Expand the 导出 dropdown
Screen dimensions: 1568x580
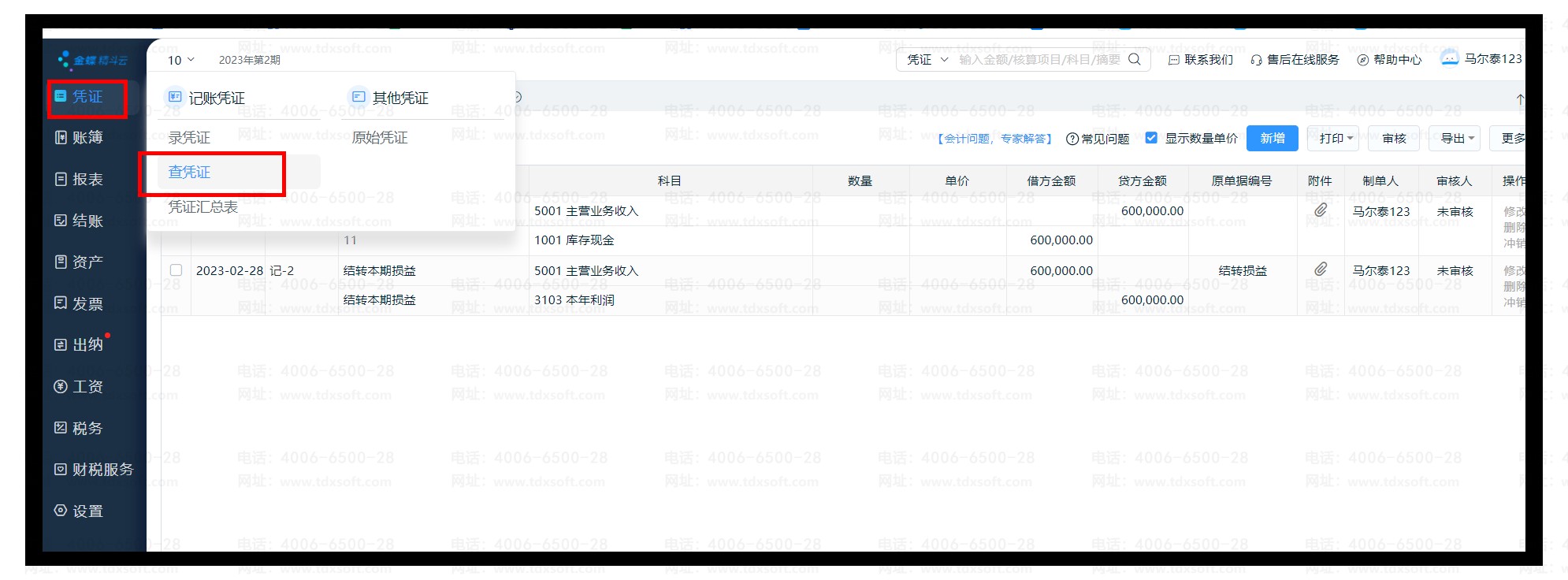(1457, 138)
